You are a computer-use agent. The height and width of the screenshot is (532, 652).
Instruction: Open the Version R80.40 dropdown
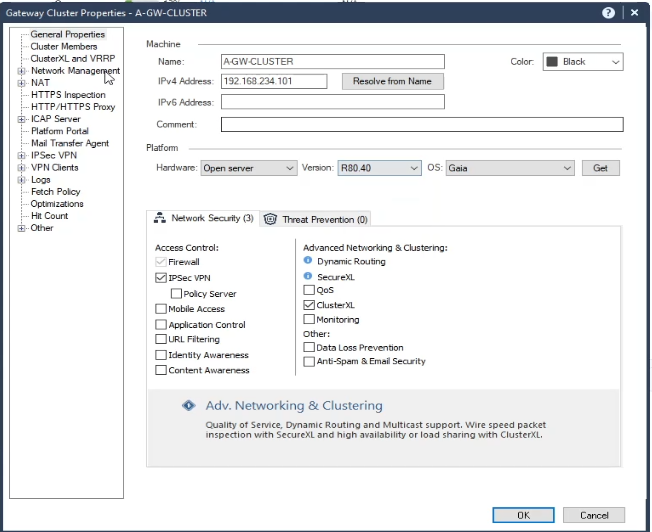click(x=379, y=168)
